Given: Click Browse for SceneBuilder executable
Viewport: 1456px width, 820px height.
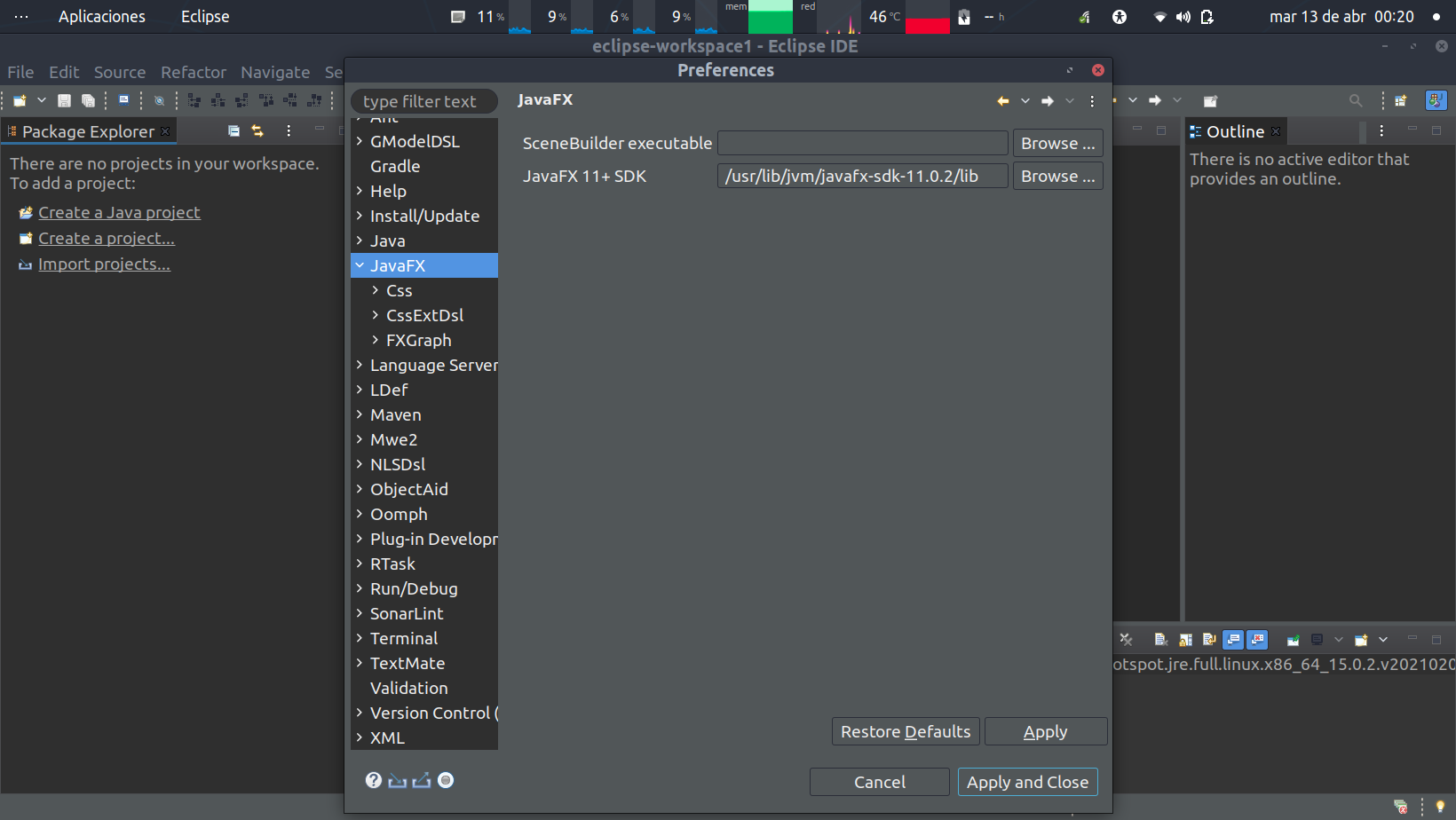Looking at the screenshot, I should tap(1058, 143).
